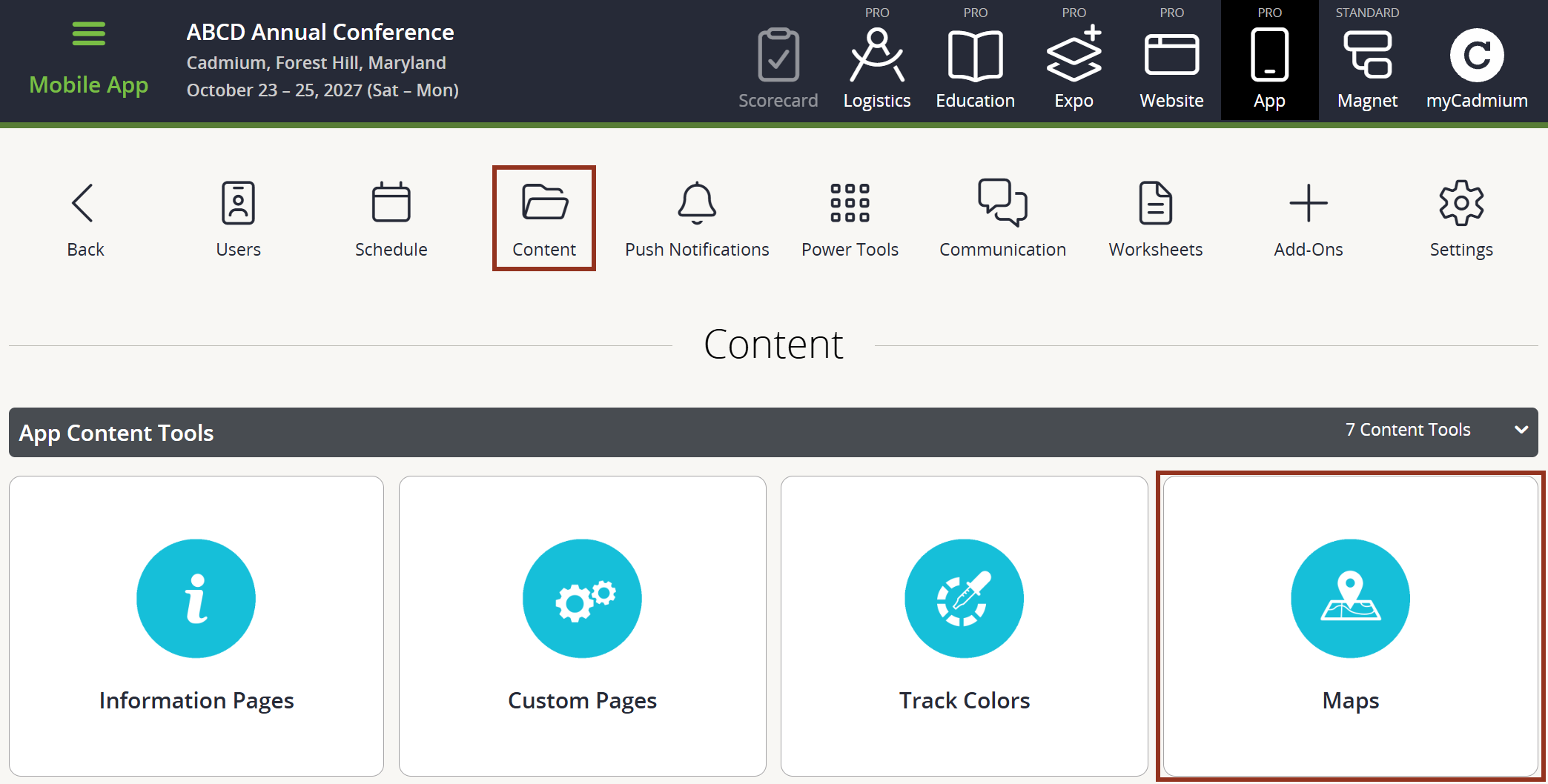1548x784 pixels.
Task: Open the Track Colors tool
Action: [965, 626]
